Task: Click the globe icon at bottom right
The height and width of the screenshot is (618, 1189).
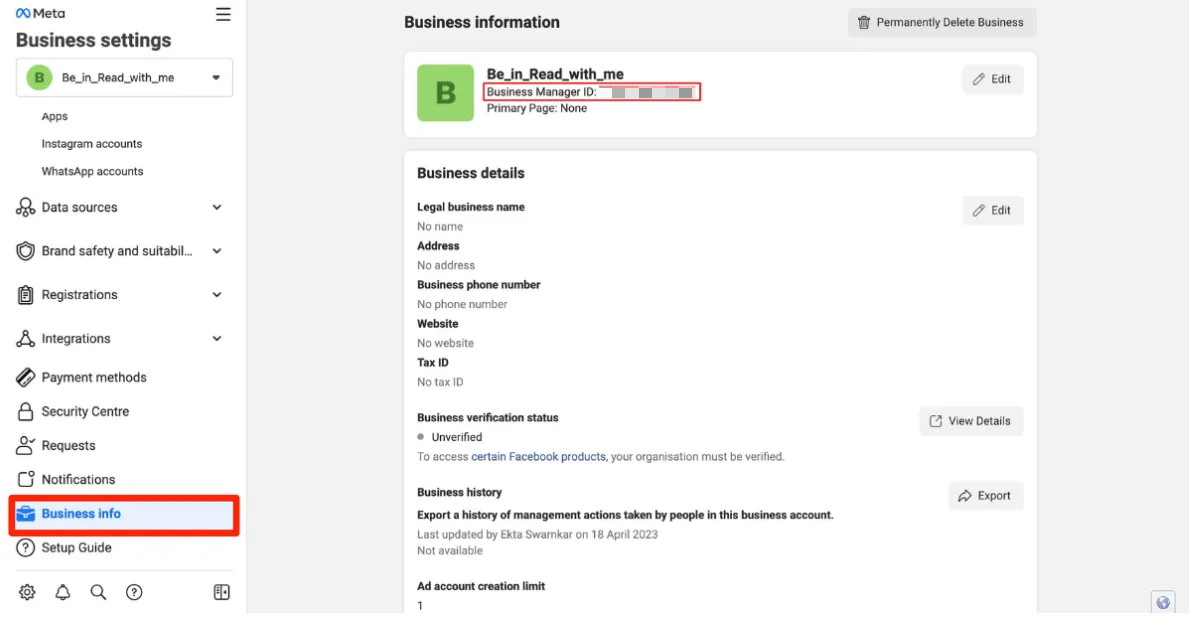Action: click(1162, 603)
